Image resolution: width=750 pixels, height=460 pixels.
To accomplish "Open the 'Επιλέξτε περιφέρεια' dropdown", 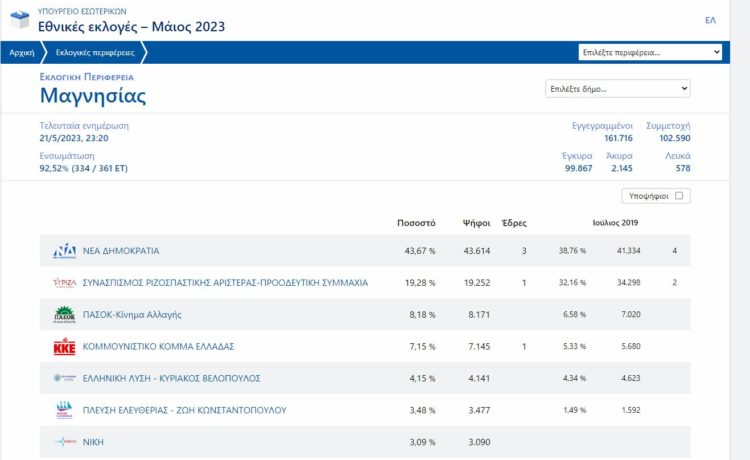I will pyautogui.click(x=650, y=52).
